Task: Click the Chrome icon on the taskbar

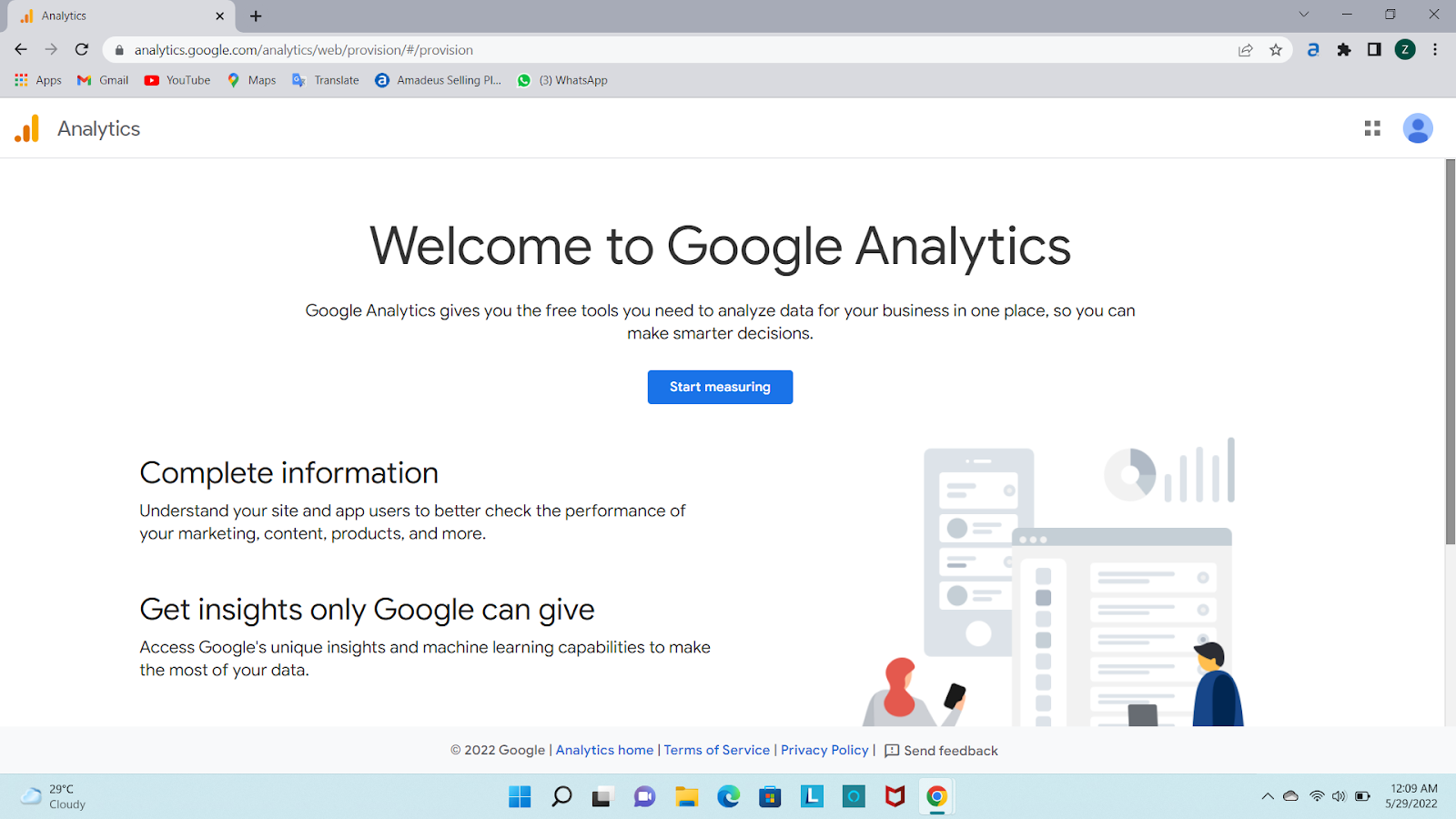Action: click(x=936, y=797)
